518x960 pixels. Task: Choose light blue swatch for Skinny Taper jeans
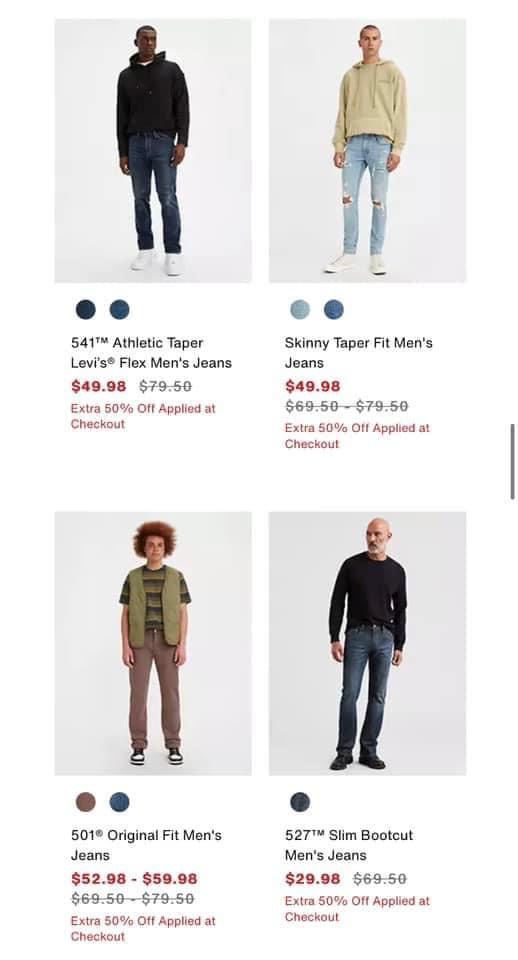300,310
